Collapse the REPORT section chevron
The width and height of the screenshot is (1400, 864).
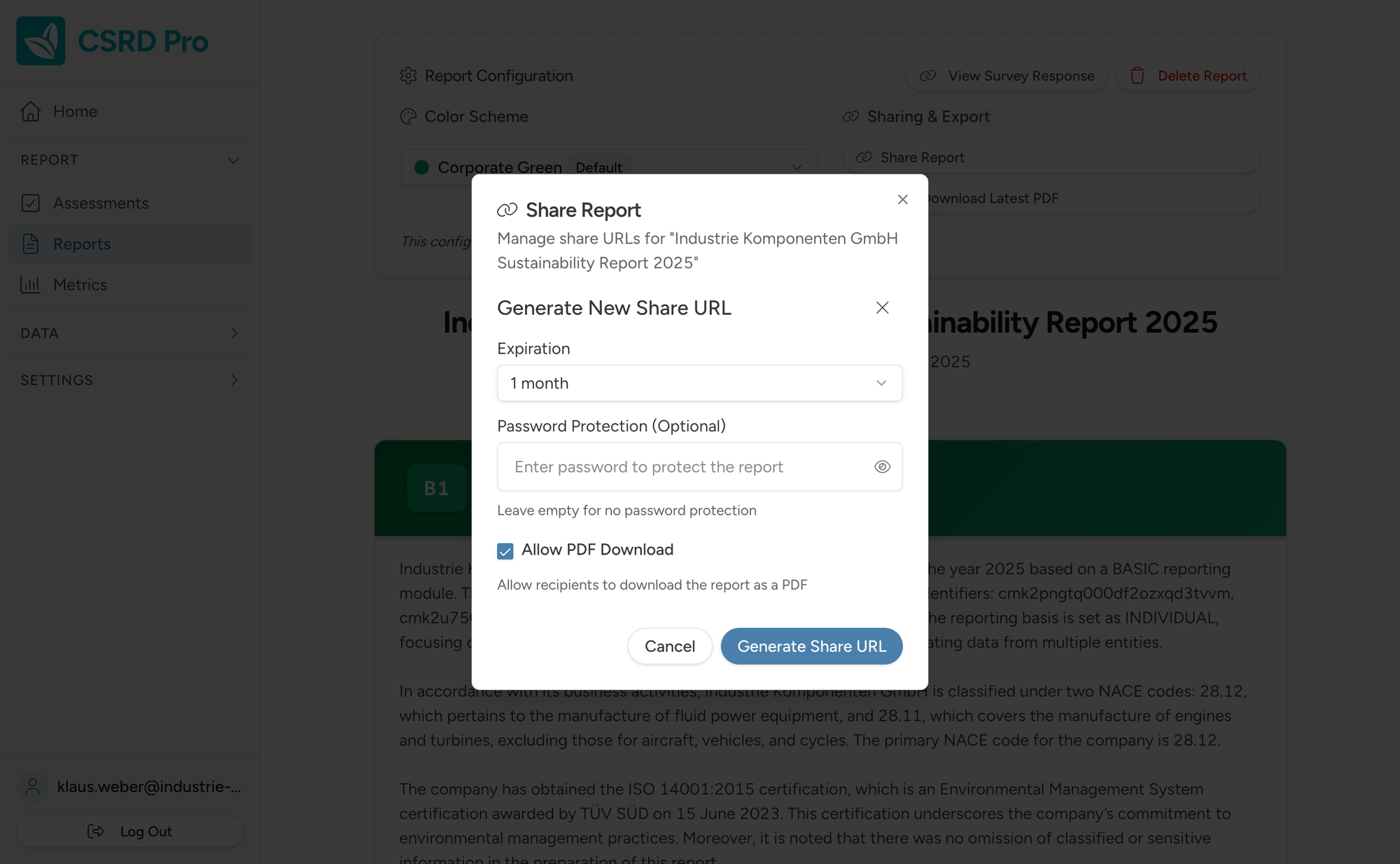click(x=234, y=160)
